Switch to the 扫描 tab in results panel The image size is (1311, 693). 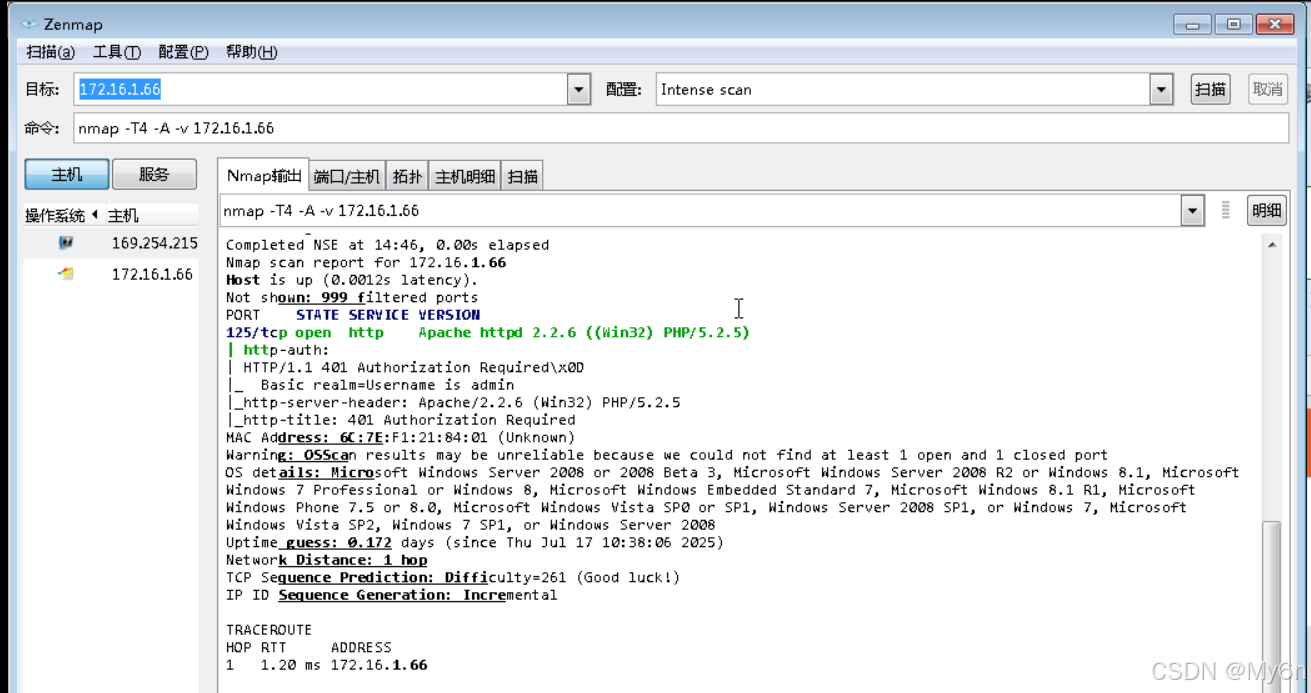522,177
